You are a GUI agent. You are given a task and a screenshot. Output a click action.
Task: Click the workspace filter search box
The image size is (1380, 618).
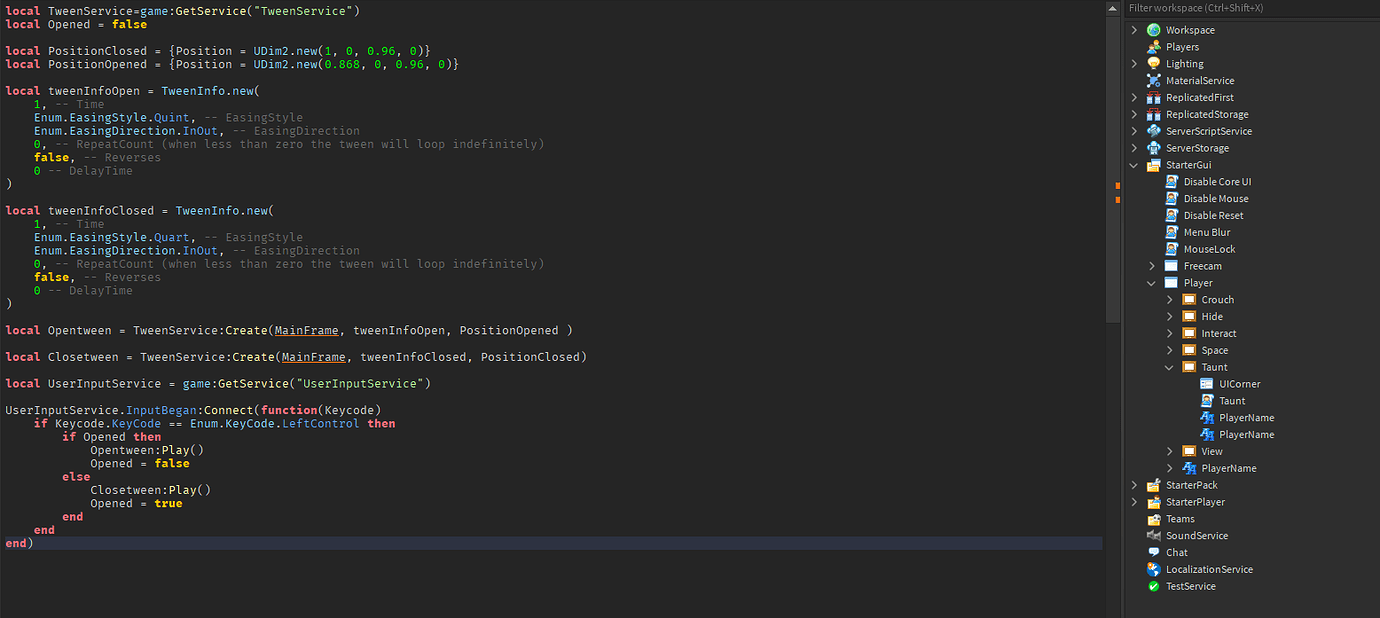(x=1250, y=8)
